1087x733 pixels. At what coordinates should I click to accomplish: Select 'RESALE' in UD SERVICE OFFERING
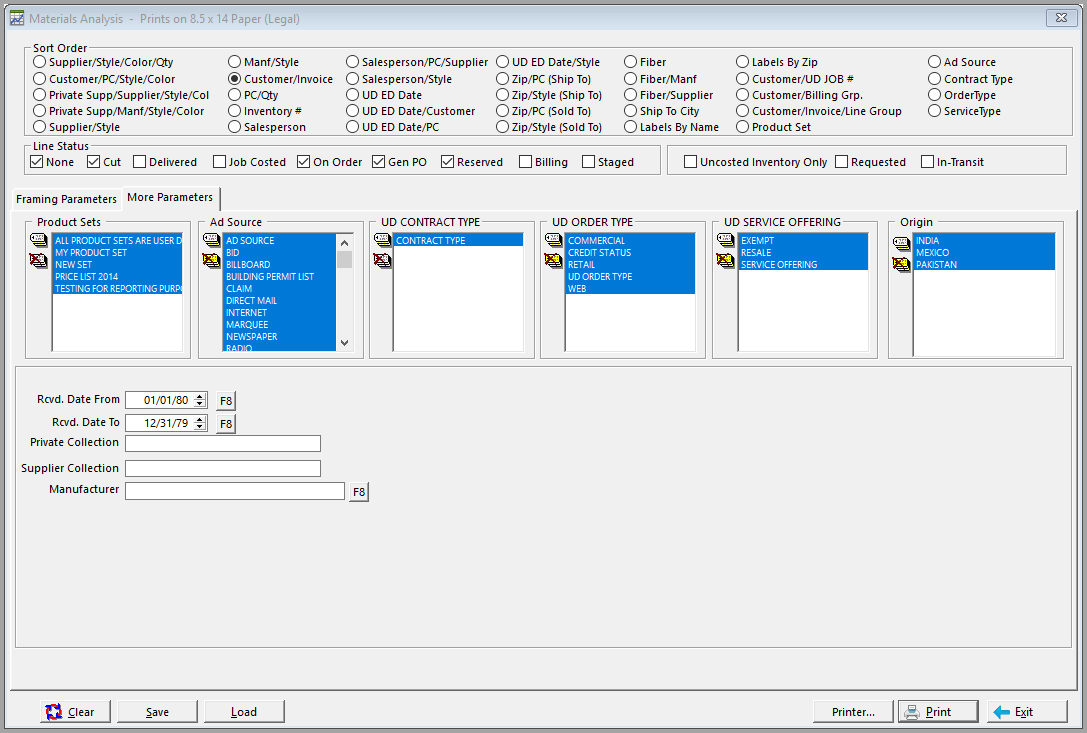coord(803,252)
